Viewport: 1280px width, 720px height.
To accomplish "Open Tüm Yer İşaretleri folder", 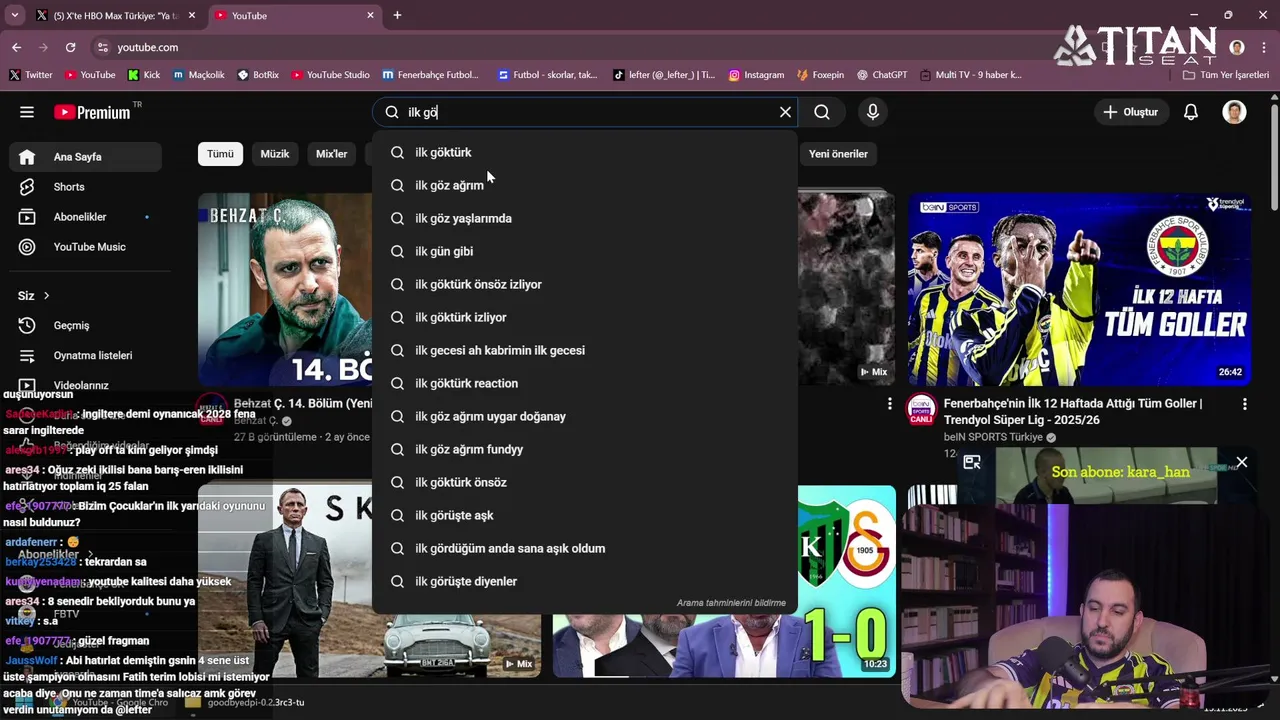I will [x=1225, y=75].
